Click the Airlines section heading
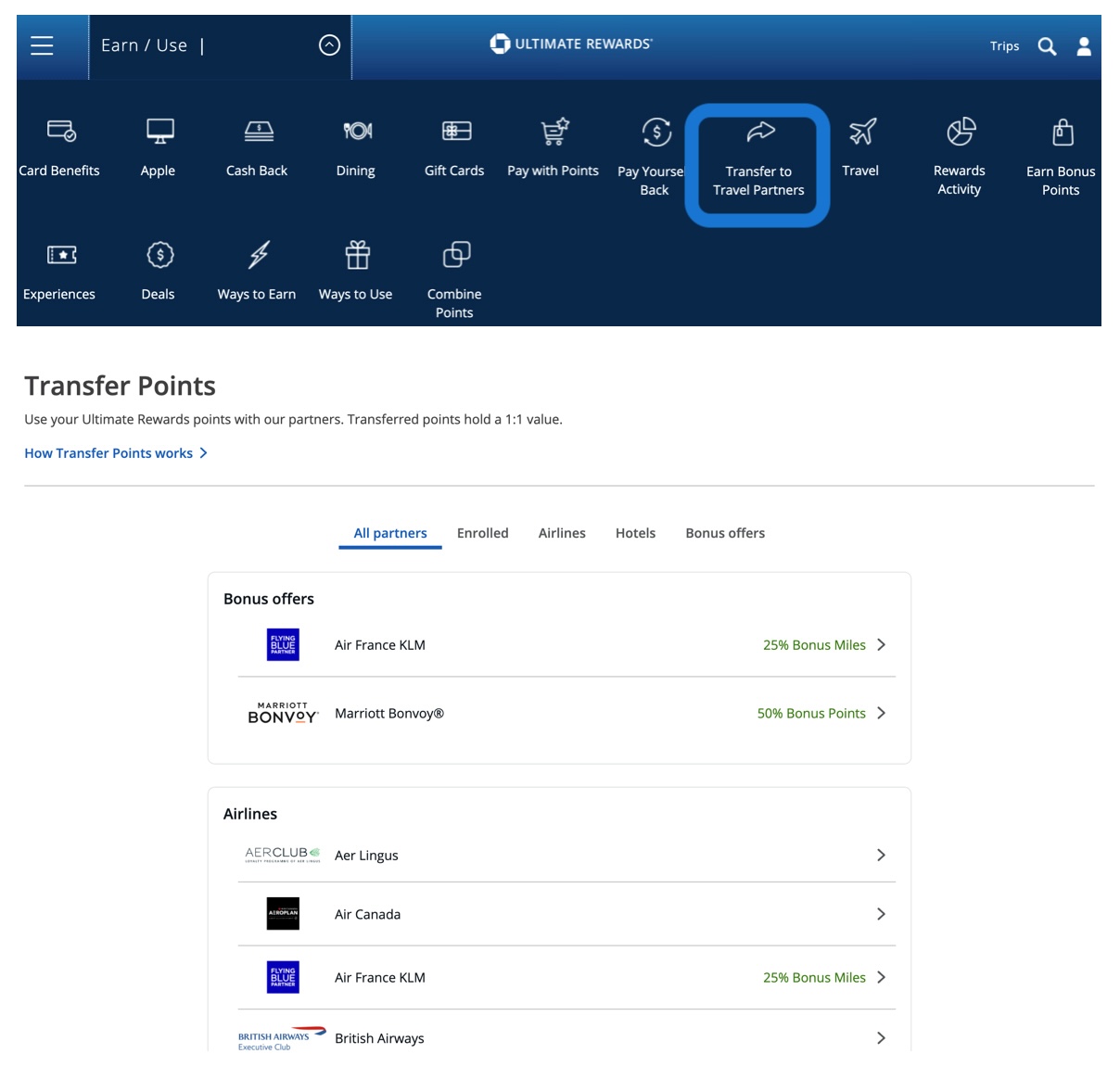Viewport: 1120px width, 1079px height. point(250,814)
